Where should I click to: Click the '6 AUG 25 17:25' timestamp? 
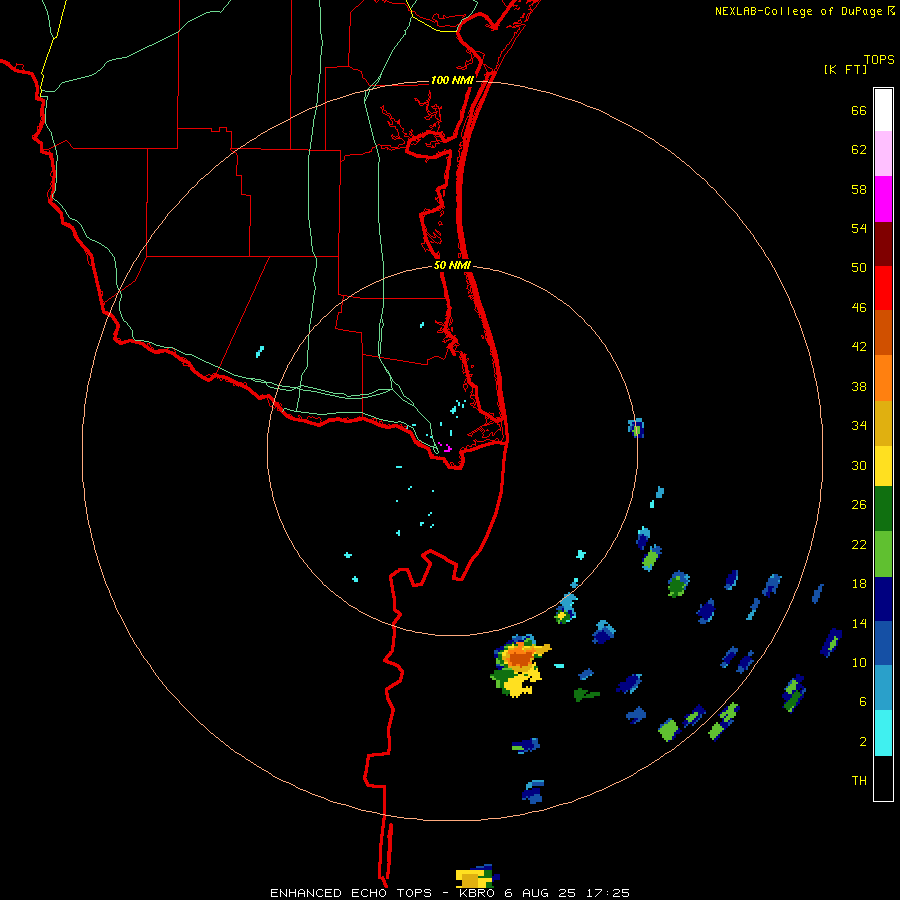click(x=567, y=893)
